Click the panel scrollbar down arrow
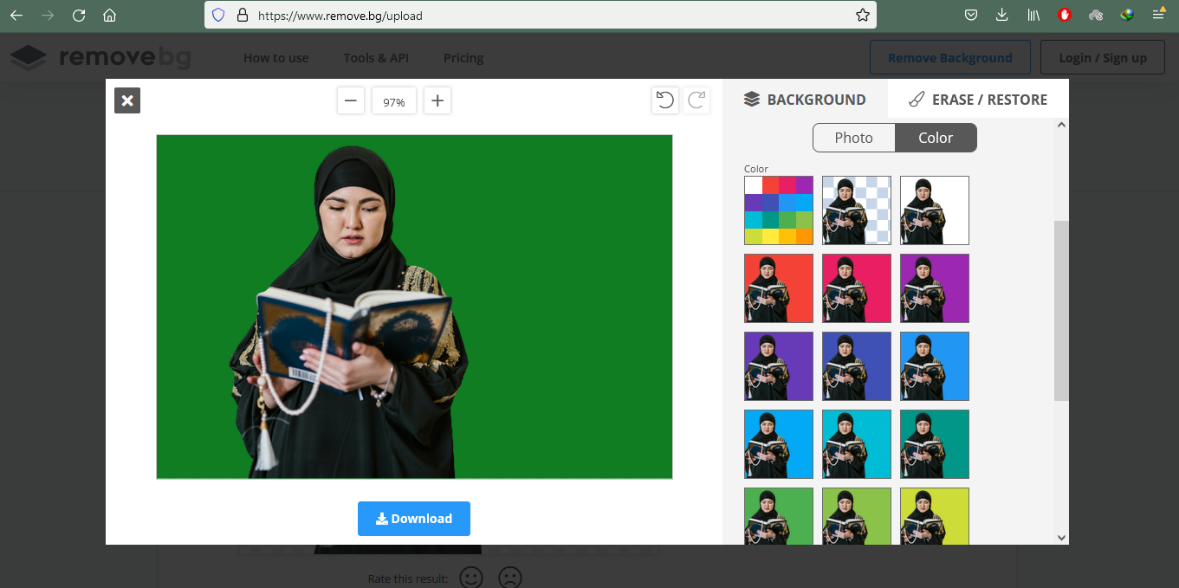This screenshot has height=588, width=1179. (x=1061, y=538)
